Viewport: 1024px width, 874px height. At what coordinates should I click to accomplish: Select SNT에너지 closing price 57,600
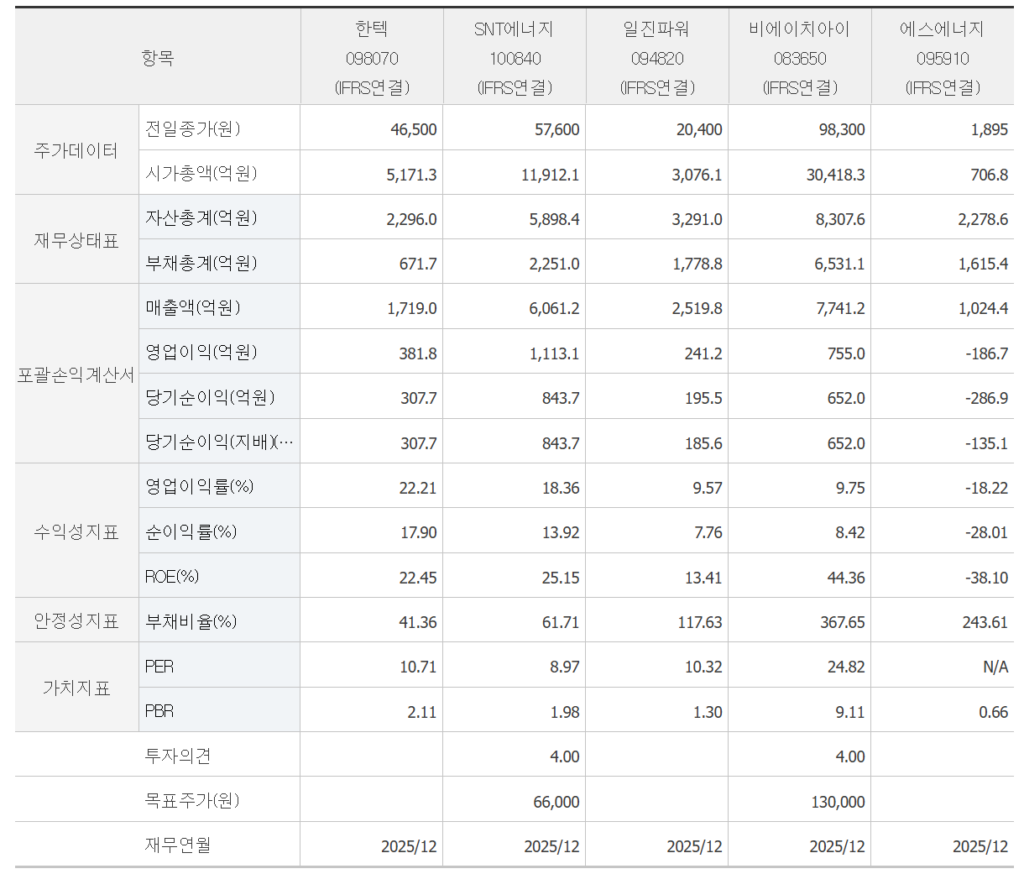(x=556, y=129)
